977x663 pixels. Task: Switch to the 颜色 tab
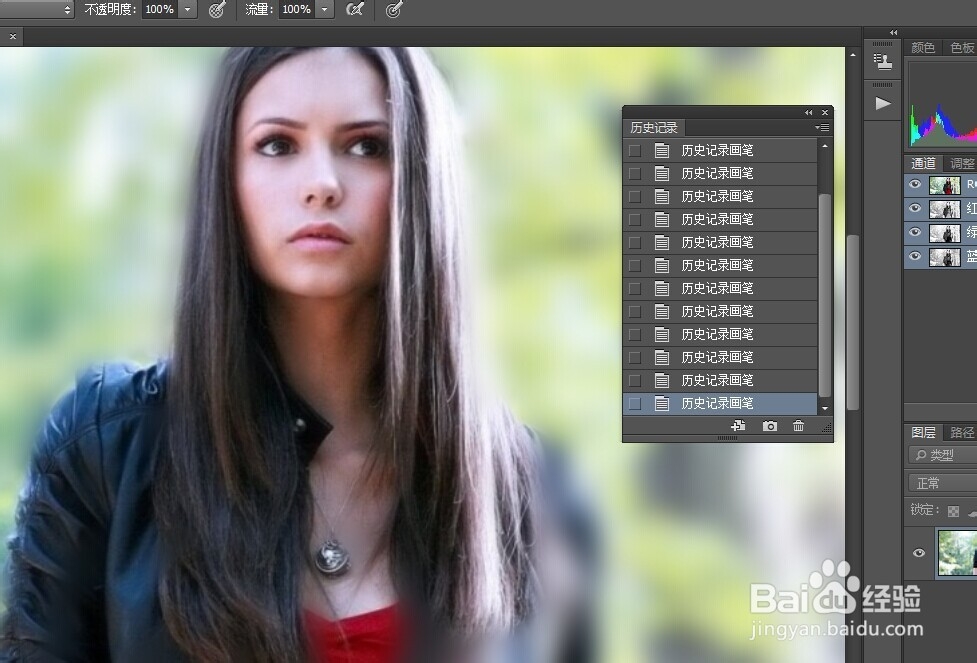[923, 47]
